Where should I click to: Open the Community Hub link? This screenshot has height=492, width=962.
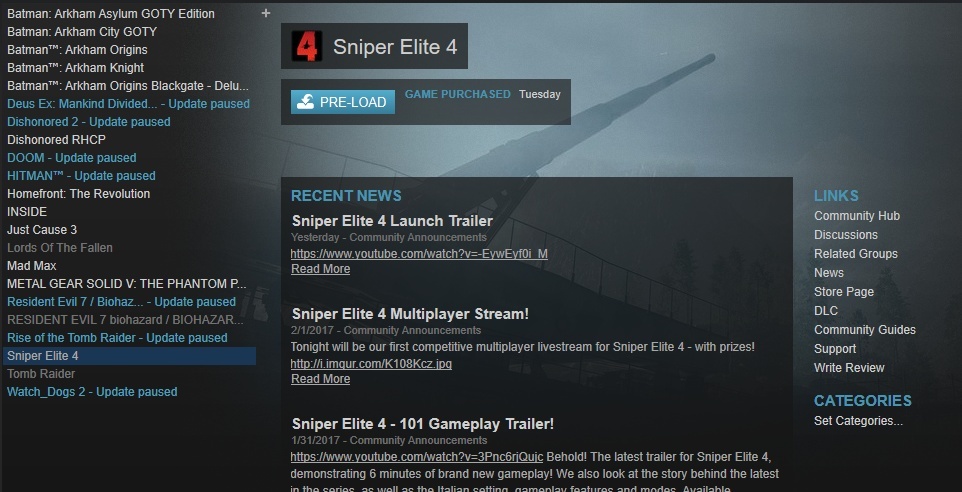[856, 216]
